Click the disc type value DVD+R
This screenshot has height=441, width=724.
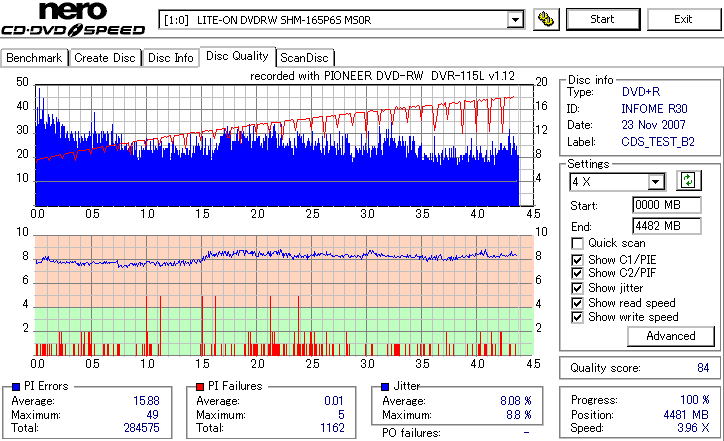[641, 92]
